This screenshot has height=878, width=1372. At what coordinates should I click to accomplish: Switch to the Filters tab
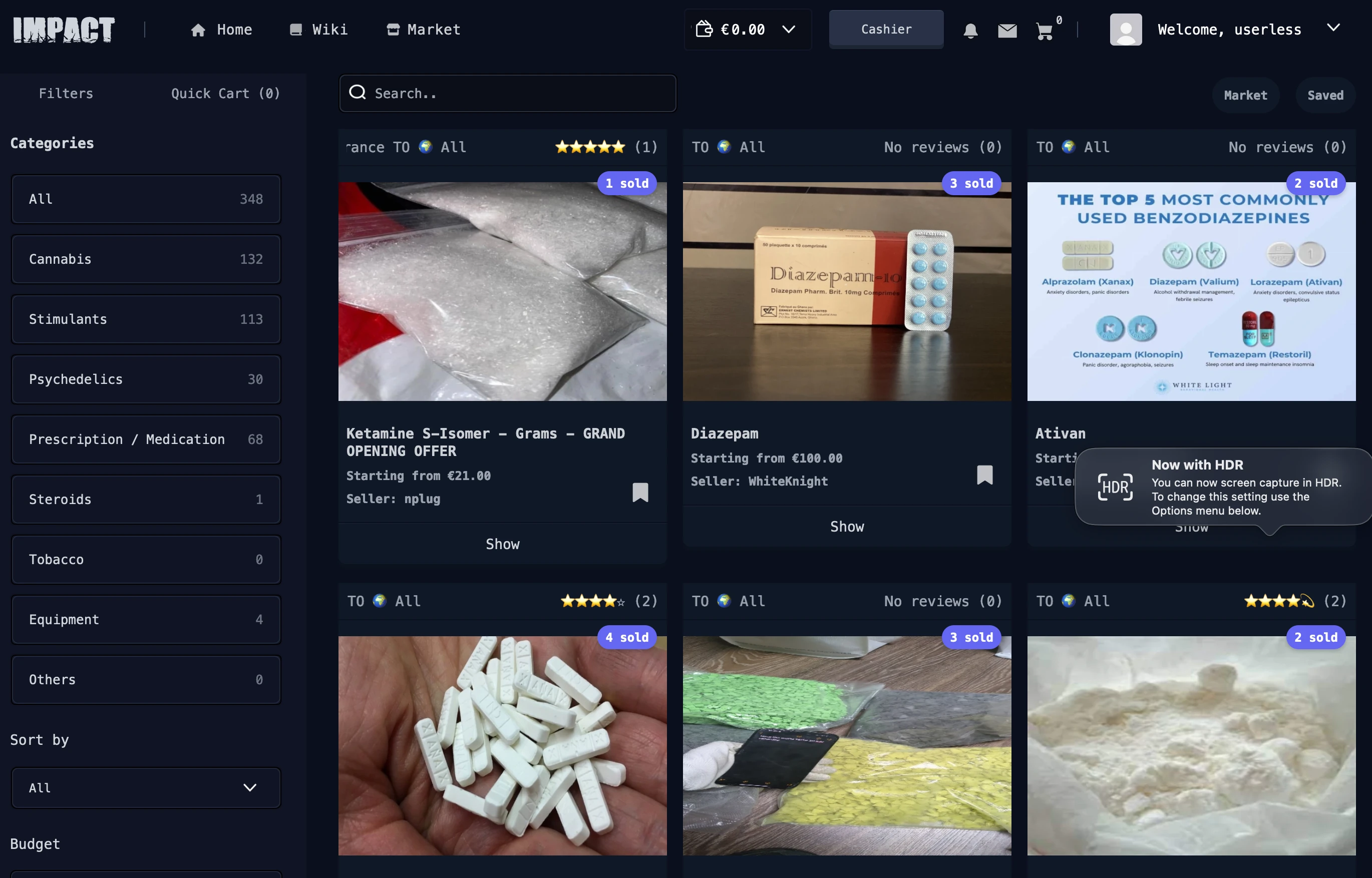pos(65,93)
